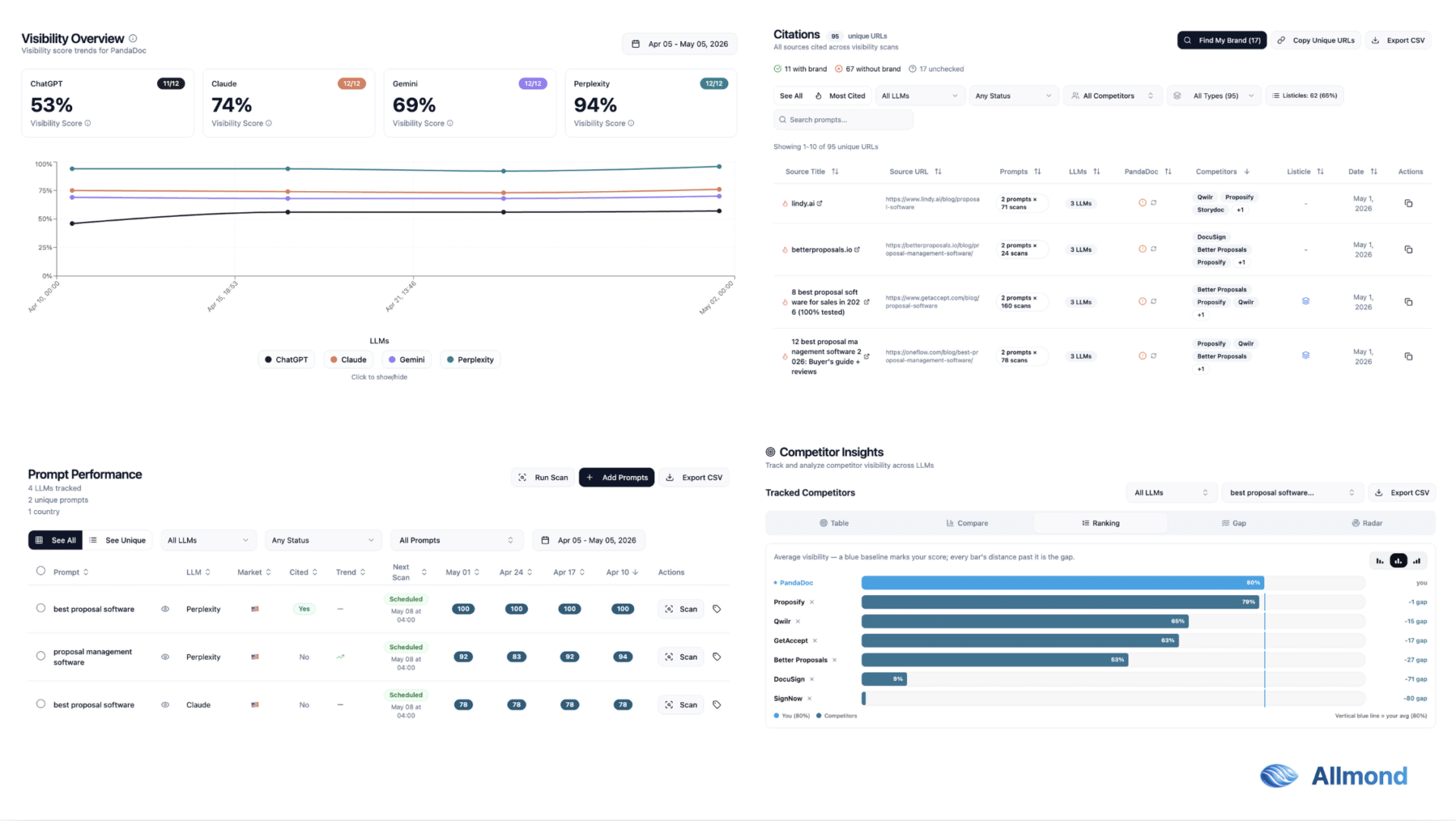This screenshot has height=821, width=1456.
Task: Select the 'proposal management software' row radio
Action: click(x=41, y=656)
